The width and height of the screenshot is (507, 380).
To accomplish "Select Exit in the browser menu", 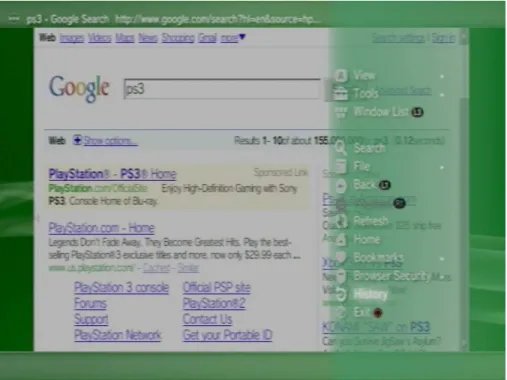I will [362, 312].
